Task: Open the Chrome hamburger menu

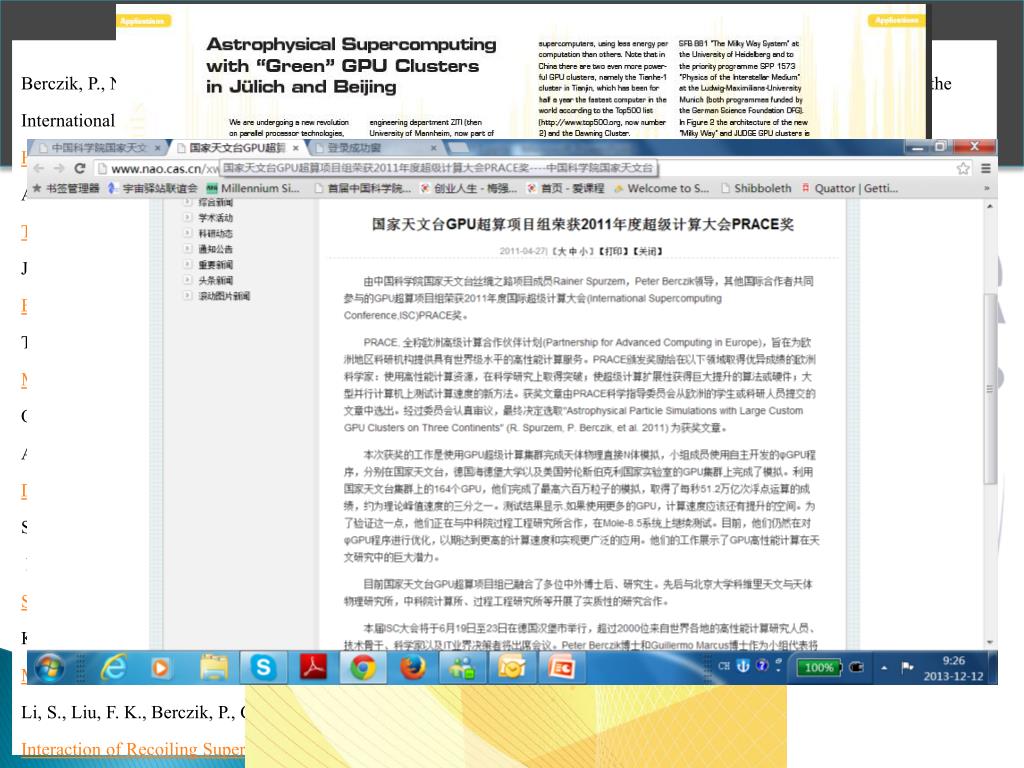Action: pyautogui.click(x=985, y=168)
